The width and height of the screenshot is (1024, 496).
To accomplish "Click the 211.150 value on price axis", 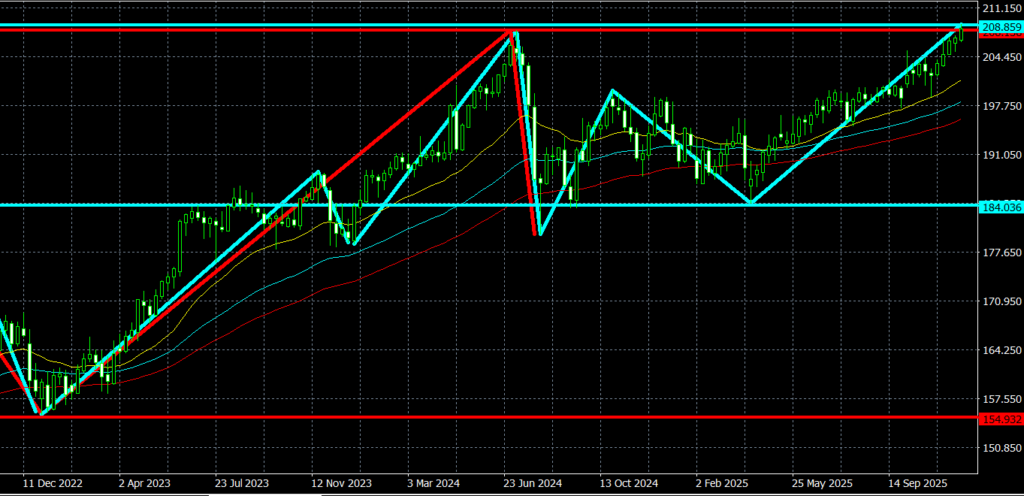I will [x=1000, y=8].
